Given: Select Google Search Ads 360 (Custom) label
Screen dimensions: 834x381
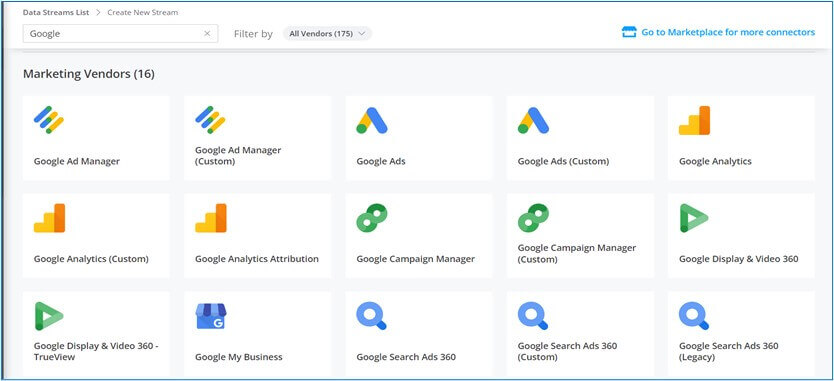Looking at the screenshot, I should (x=568, y=351).
